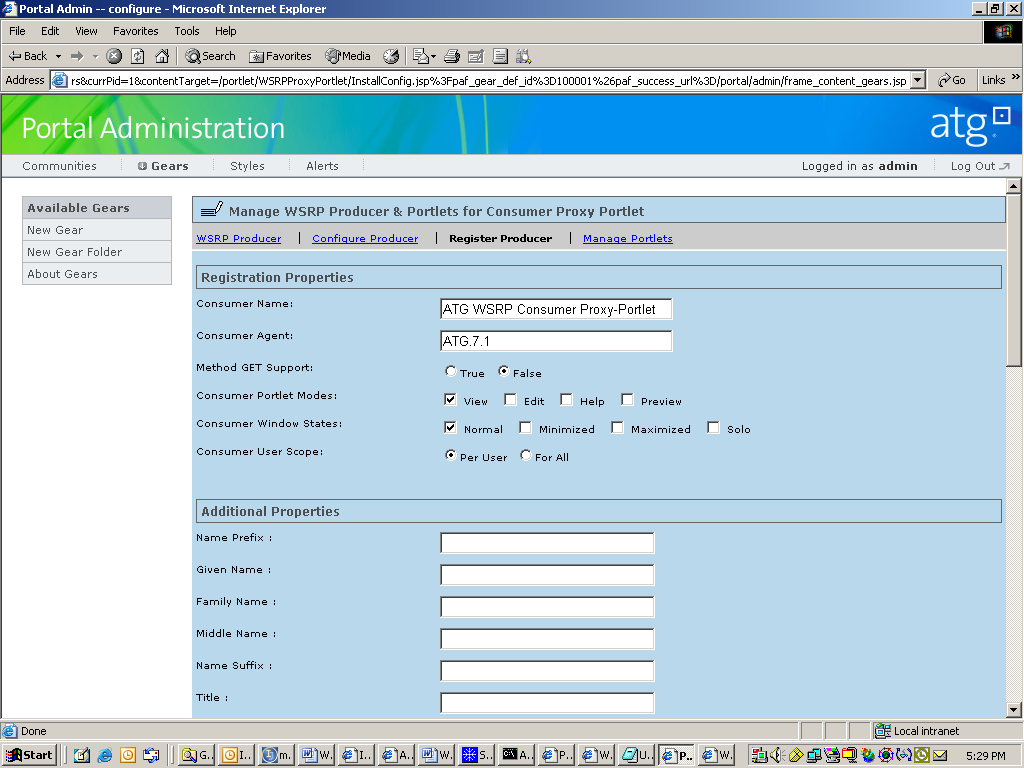
Task: Open the Configure Producer link
Action: click(x=365, y=238)
